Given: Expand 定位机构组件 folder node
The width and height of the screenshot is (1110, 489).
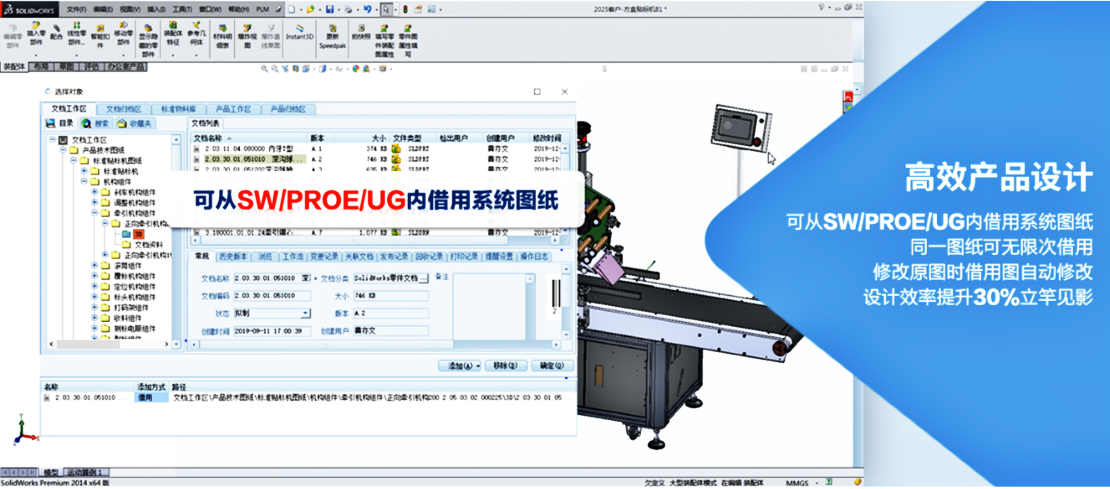Looking at the screenshot, I should (95, 287).
